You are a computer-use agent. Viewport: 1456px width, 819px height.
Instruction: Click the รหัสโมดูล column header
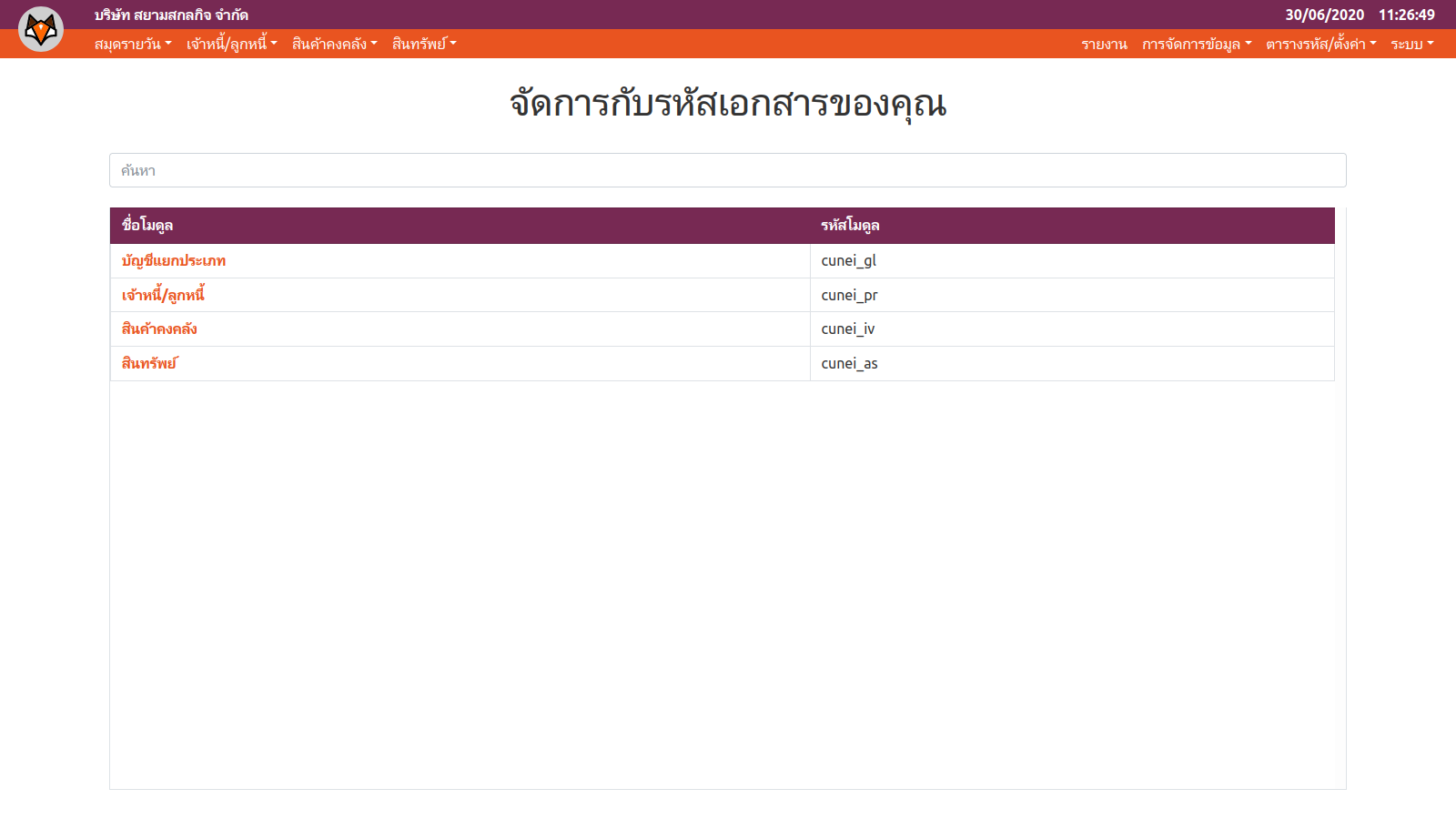[850, 226]
